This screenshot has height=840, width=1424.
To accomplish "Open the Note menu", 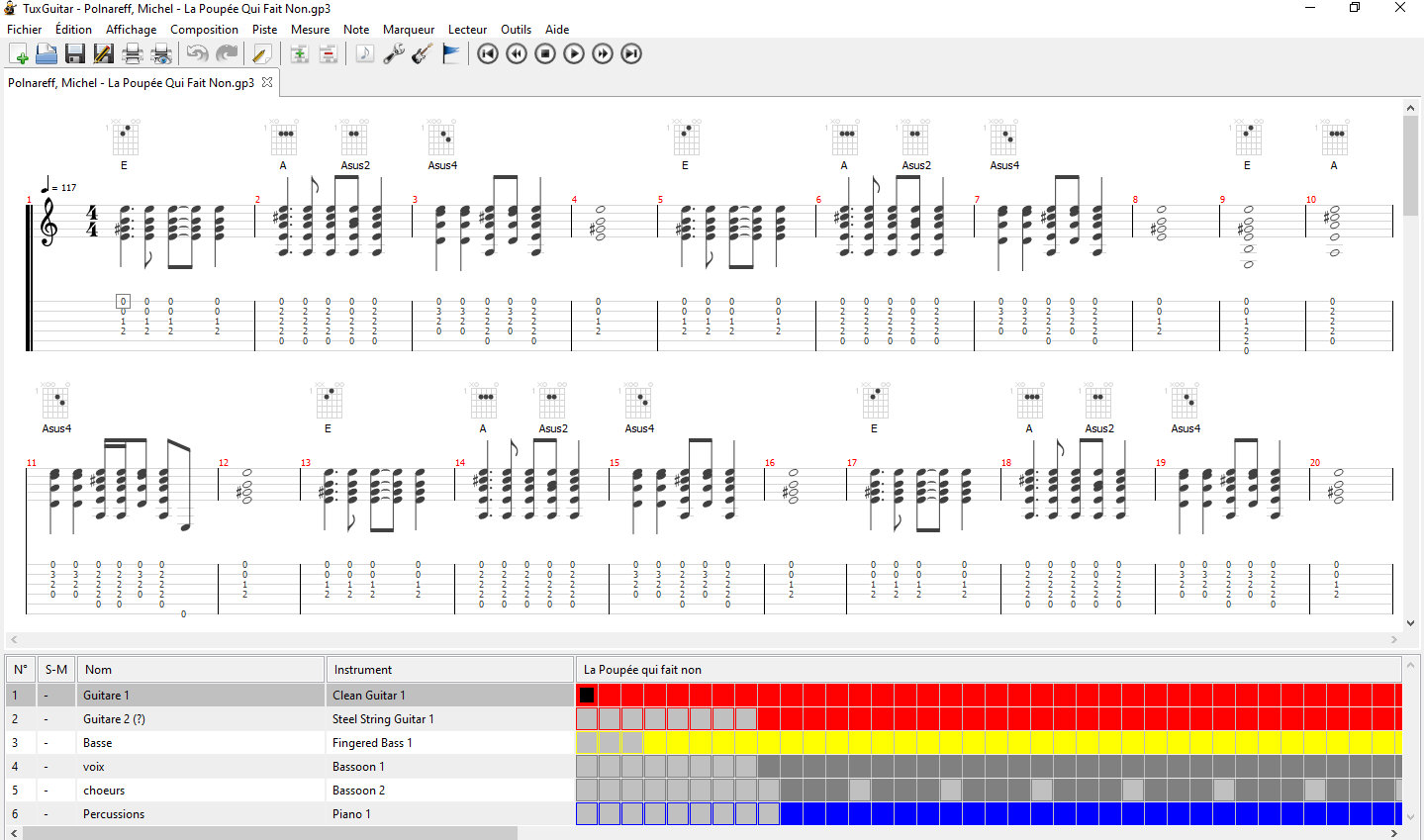I will [x=356, y=30].
